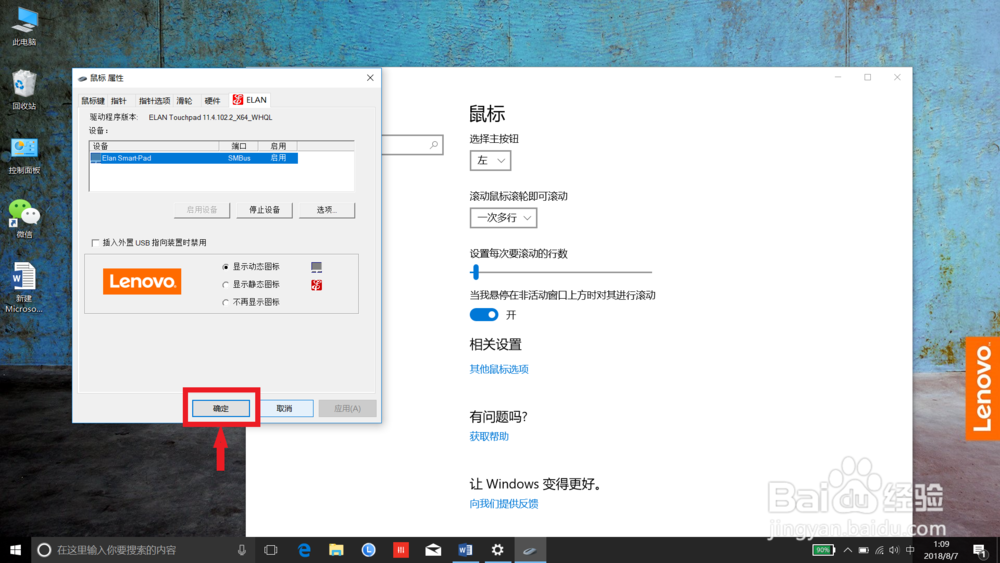Click the power plug tray icon

tap(864, 550)
